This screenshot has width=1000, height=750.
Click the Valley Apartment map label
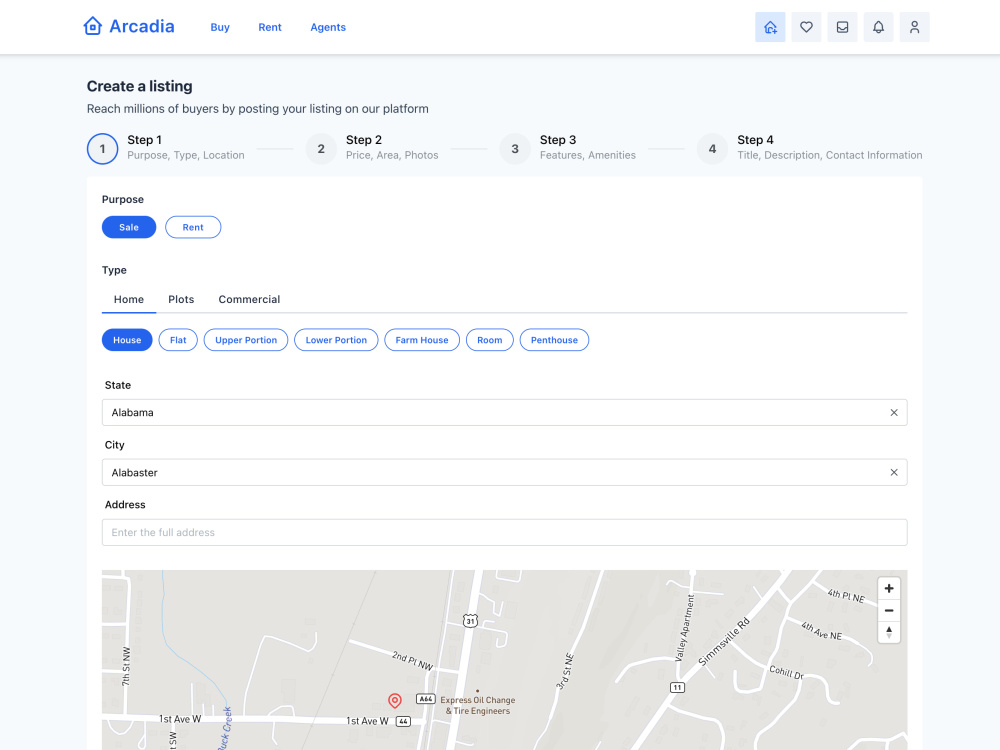point(684,628)
